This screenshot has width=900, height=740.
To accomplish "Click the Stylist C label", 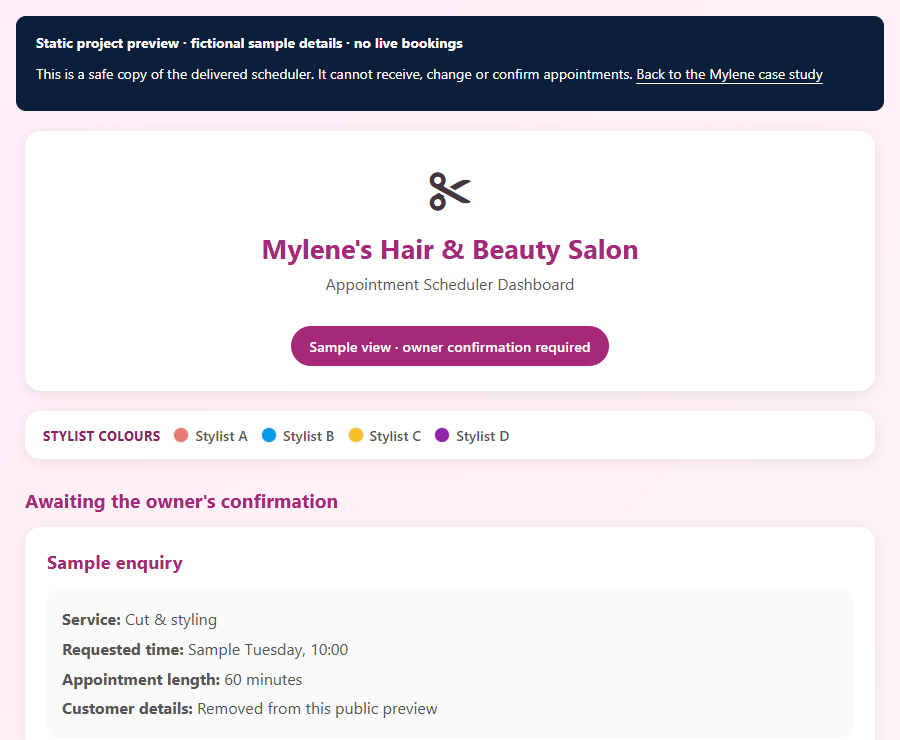I will [395, 436].
